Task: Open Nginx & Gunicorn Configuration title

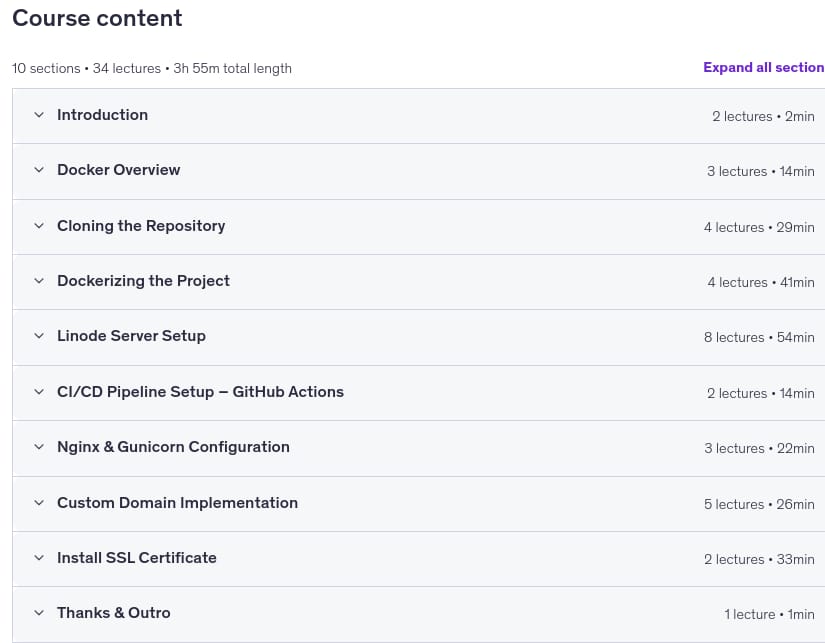Action: [174, 447]
